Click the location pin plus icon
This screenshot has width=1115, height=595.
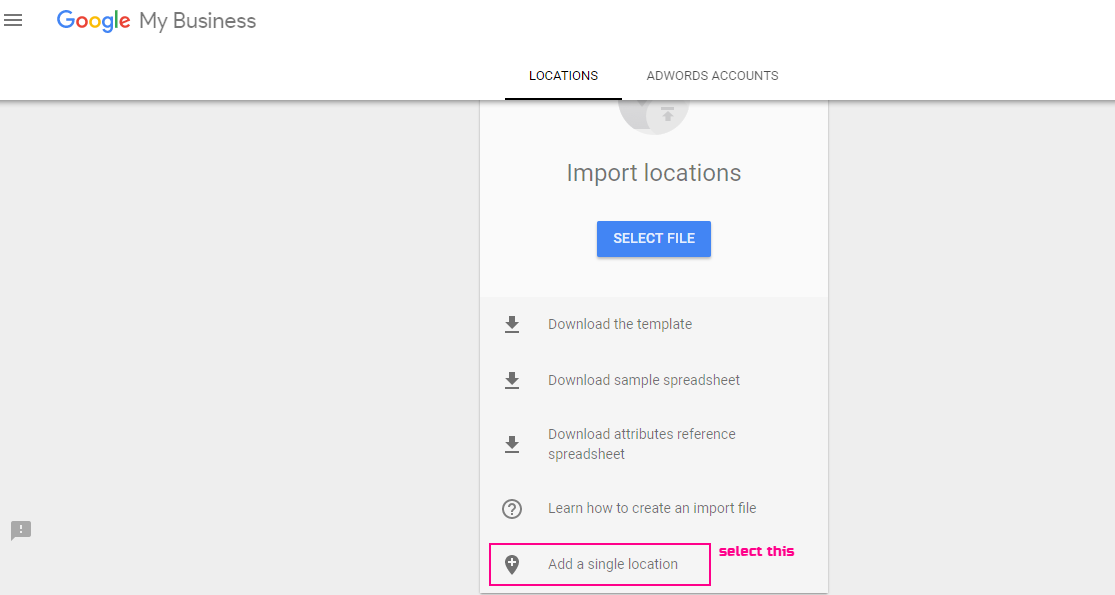(x=512, y=564)
